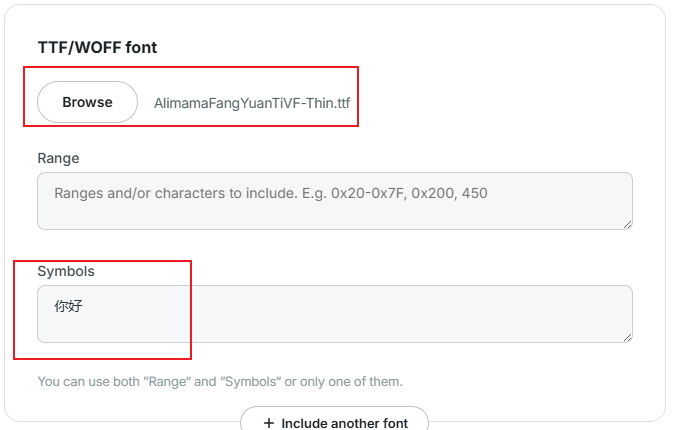Click the Symbols field label

66,271
